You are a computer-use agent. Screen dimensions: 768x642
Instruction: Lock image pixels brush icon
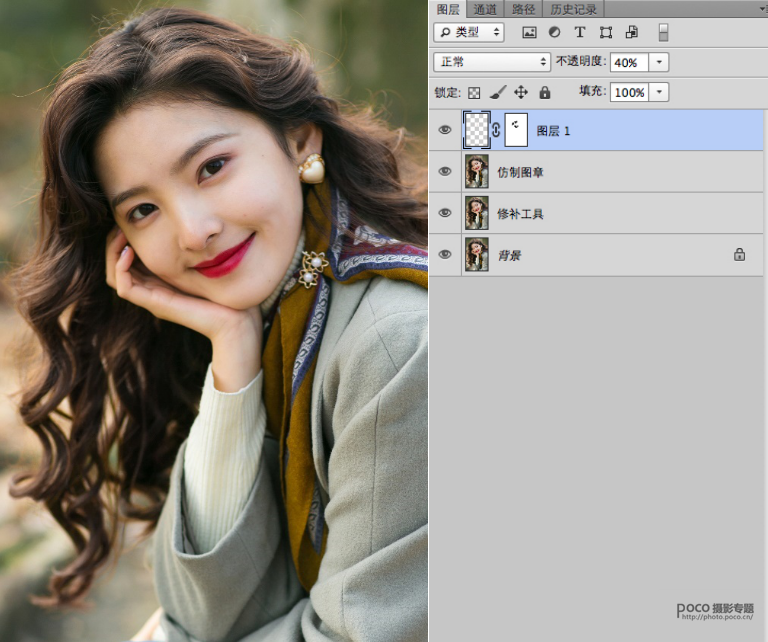pos(498,92)
